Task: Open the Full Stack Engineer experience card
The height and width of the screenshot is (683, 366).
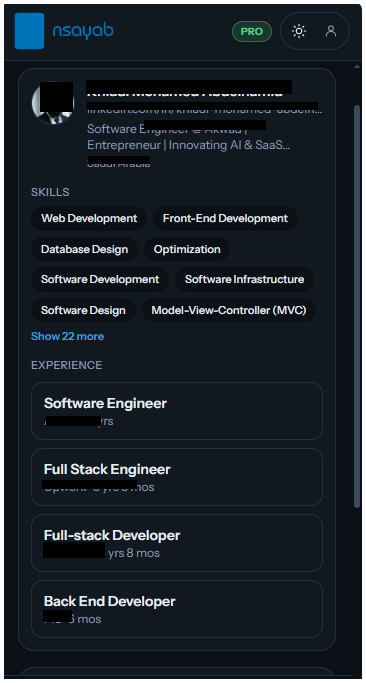Action: pyautogui.click(x=177, y=477)
